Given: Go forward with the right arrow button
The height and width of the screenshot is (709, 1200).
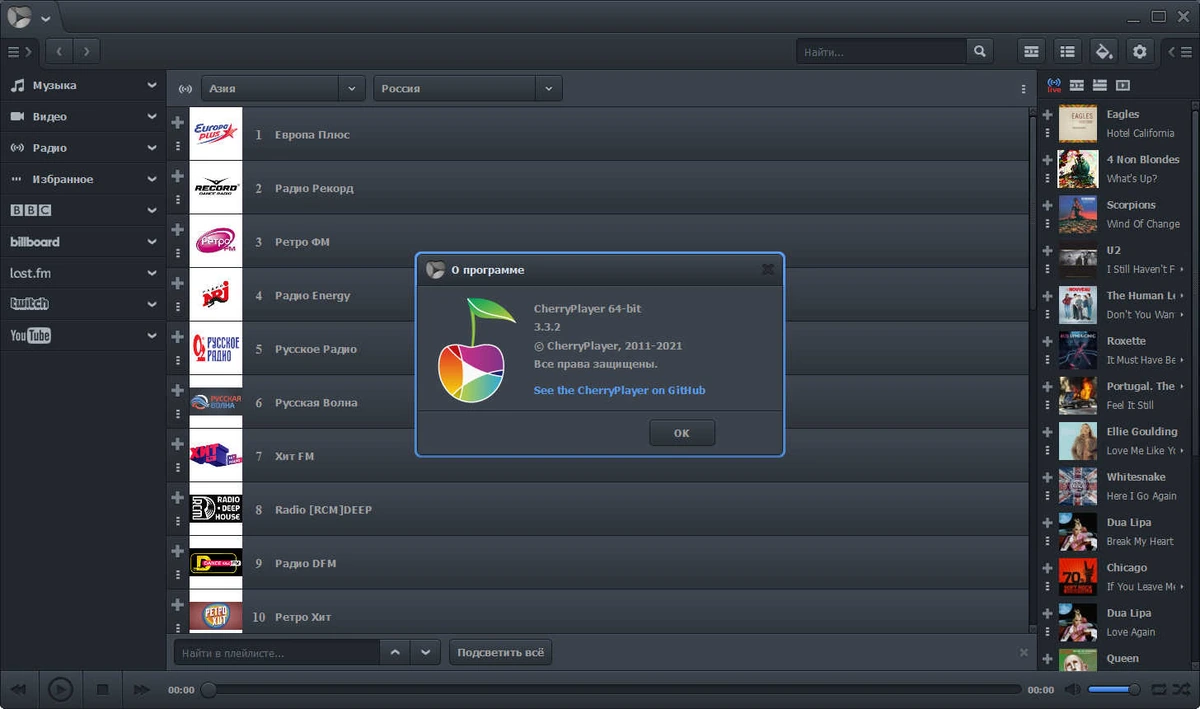Looking at the screenshot, I should click(x=87, y=50).
